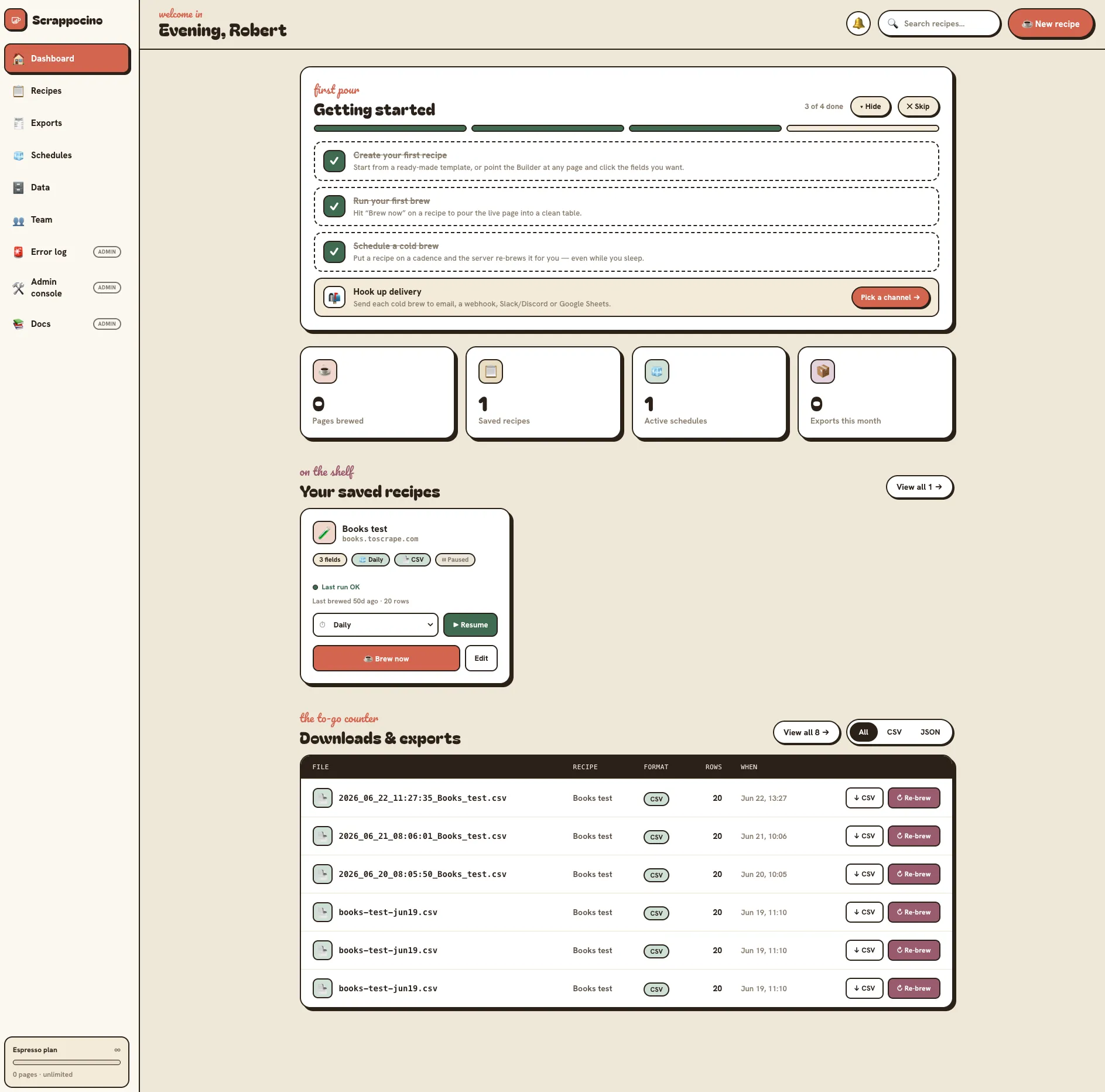Collapse Getting started with Hide button
This screenshot has height=1092, width=1105.
click(870, 107)
